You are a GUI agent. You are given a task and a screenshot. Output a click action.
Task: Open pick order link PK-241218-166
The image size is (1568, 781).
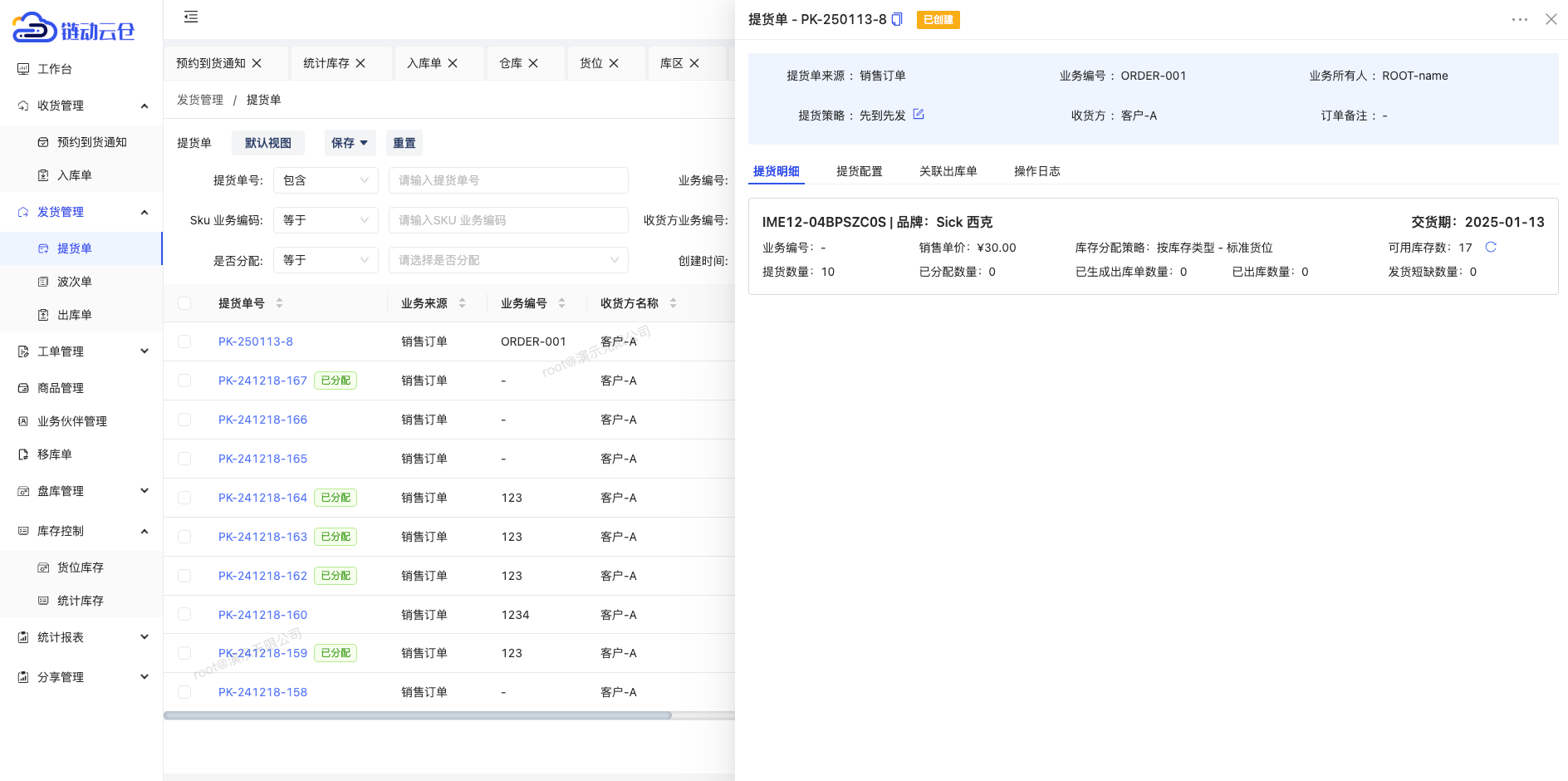pos(262,420)
